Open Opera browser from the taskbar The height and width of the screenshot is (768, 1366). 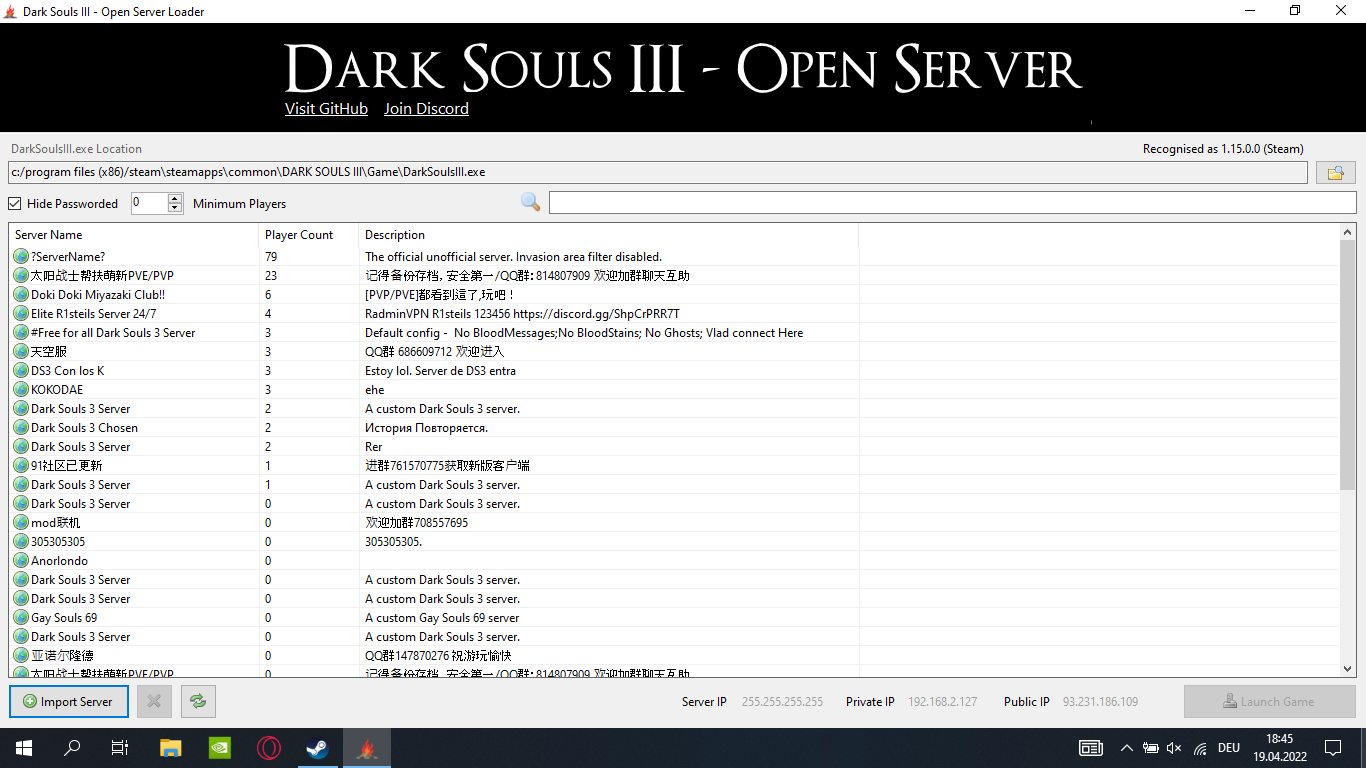pos(268,748)
